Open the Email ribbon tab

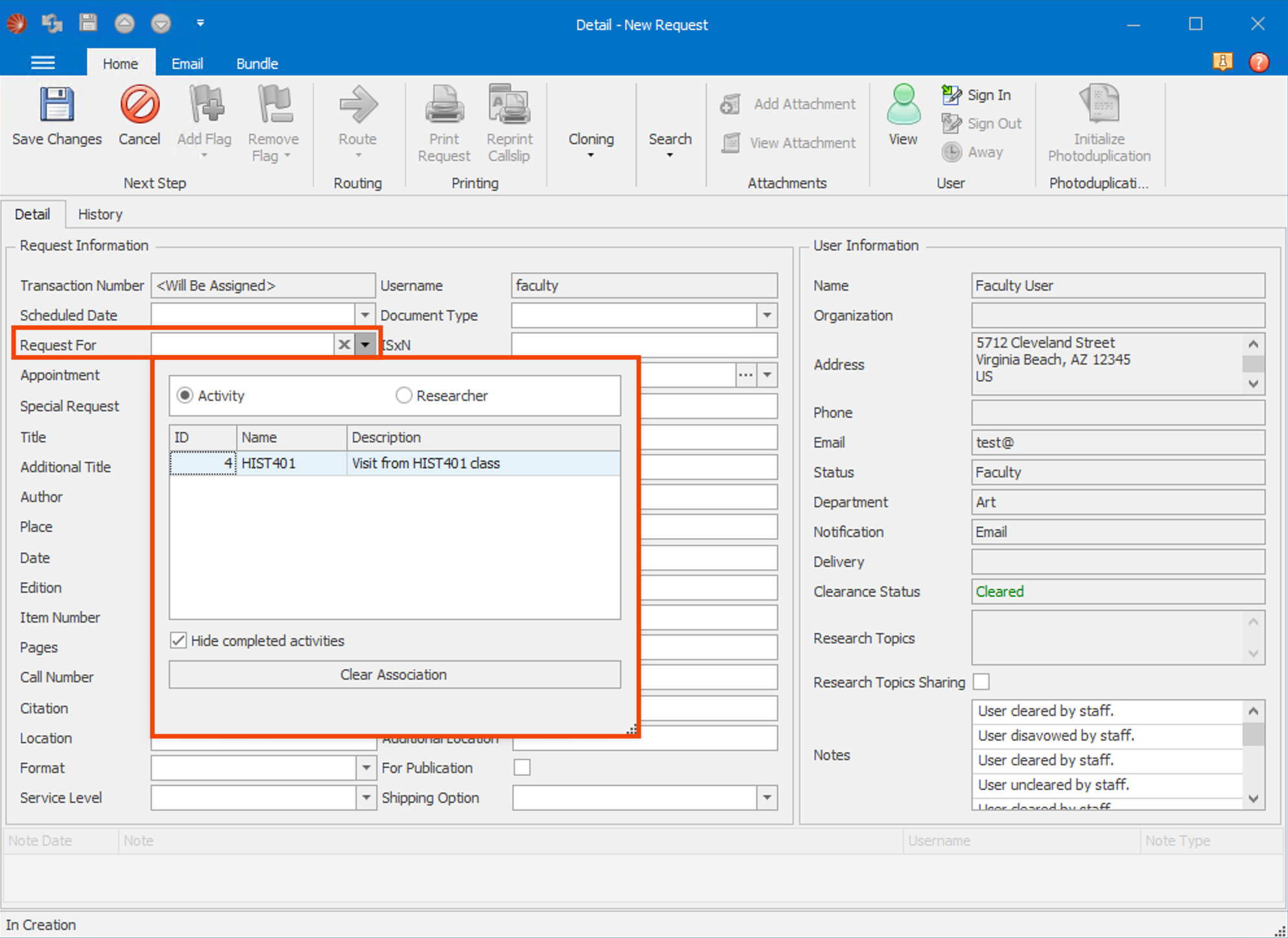pyautogui.click(x=187, y=64)
